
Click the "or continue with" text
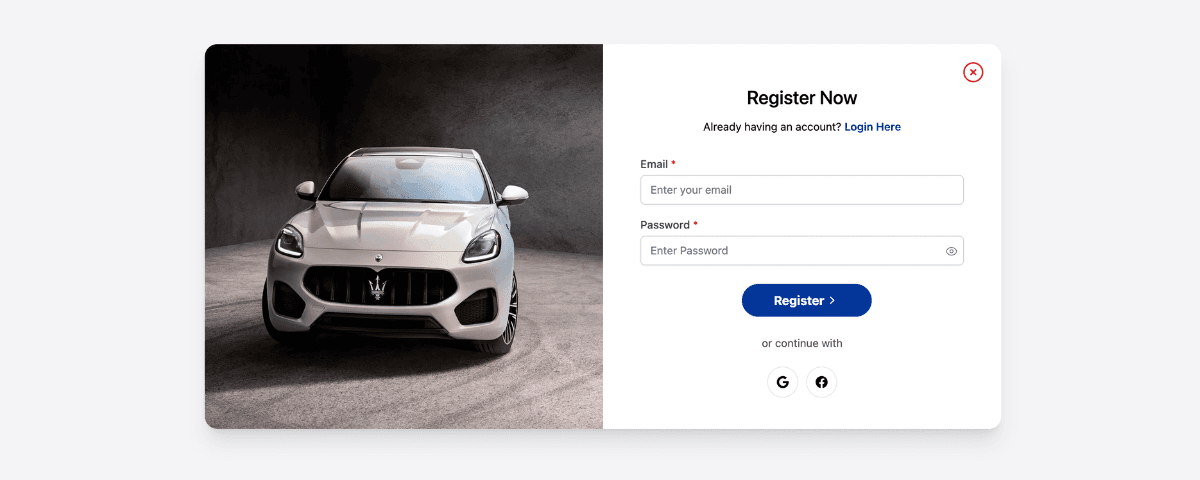coord(802,343)
